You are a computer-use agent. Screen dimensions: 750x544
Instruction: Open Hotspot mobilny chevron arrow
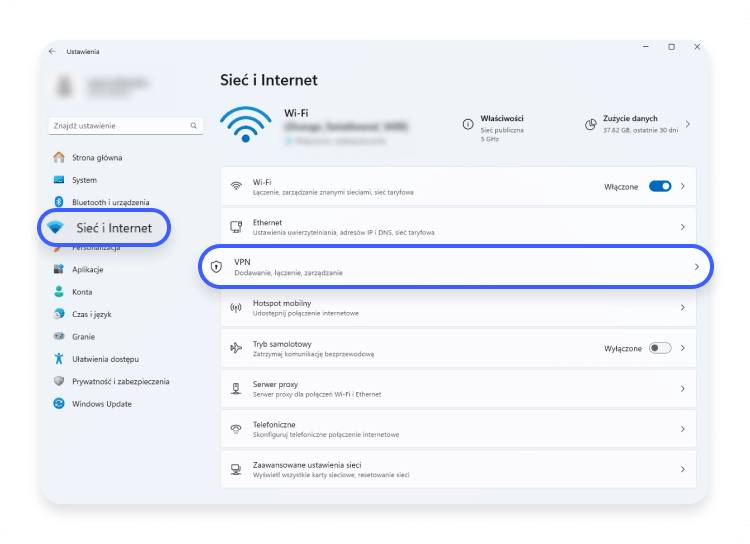pos(683,307)
